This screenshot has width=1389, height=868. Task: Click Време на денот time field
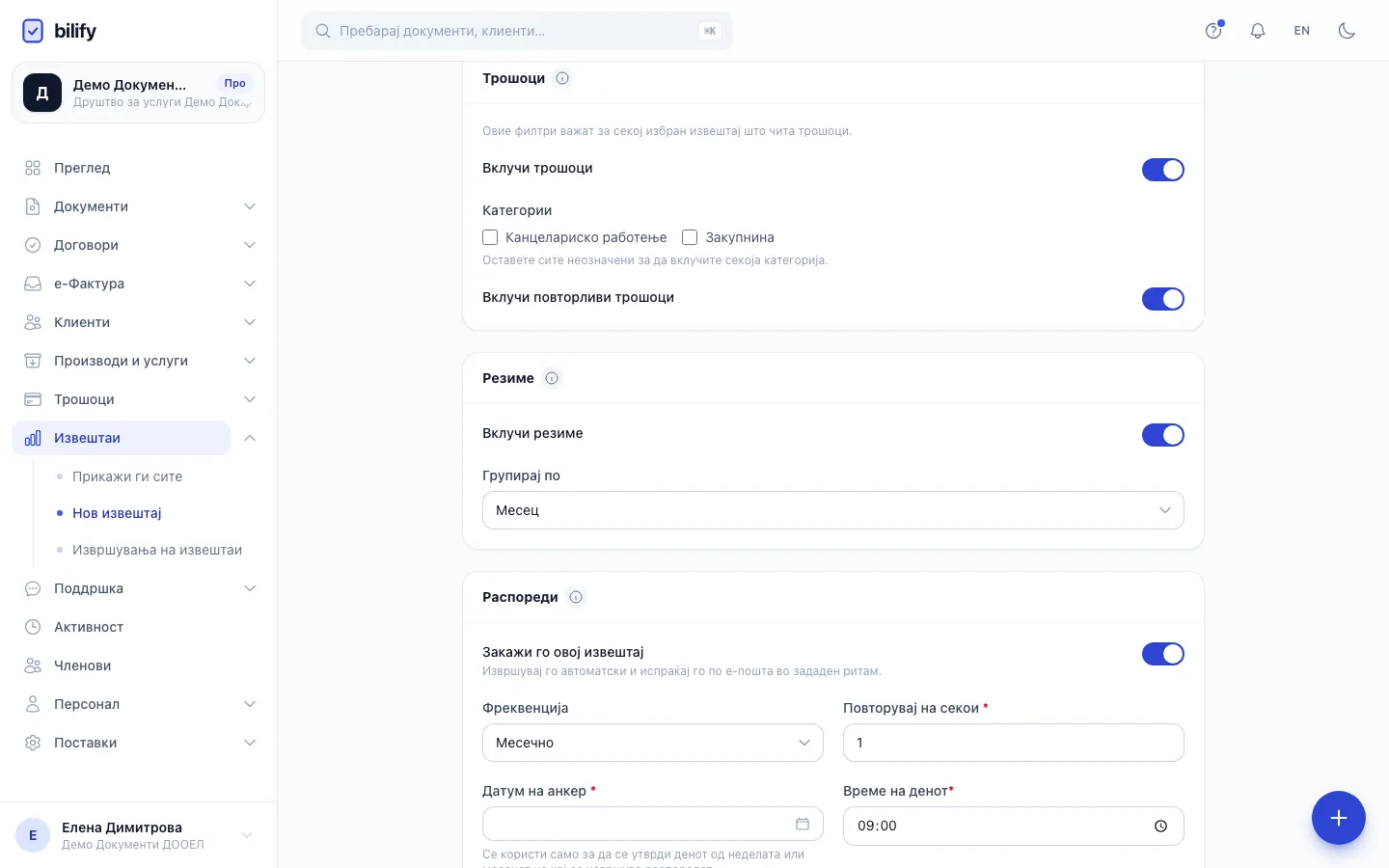(1014, 826)
